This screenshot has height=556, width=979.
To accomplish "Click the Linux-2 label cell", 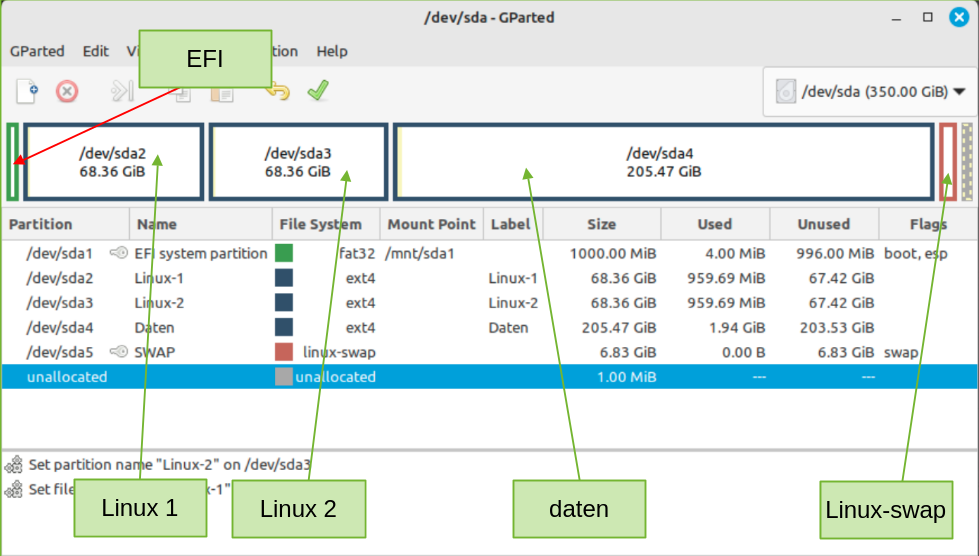I will point(513,303).
